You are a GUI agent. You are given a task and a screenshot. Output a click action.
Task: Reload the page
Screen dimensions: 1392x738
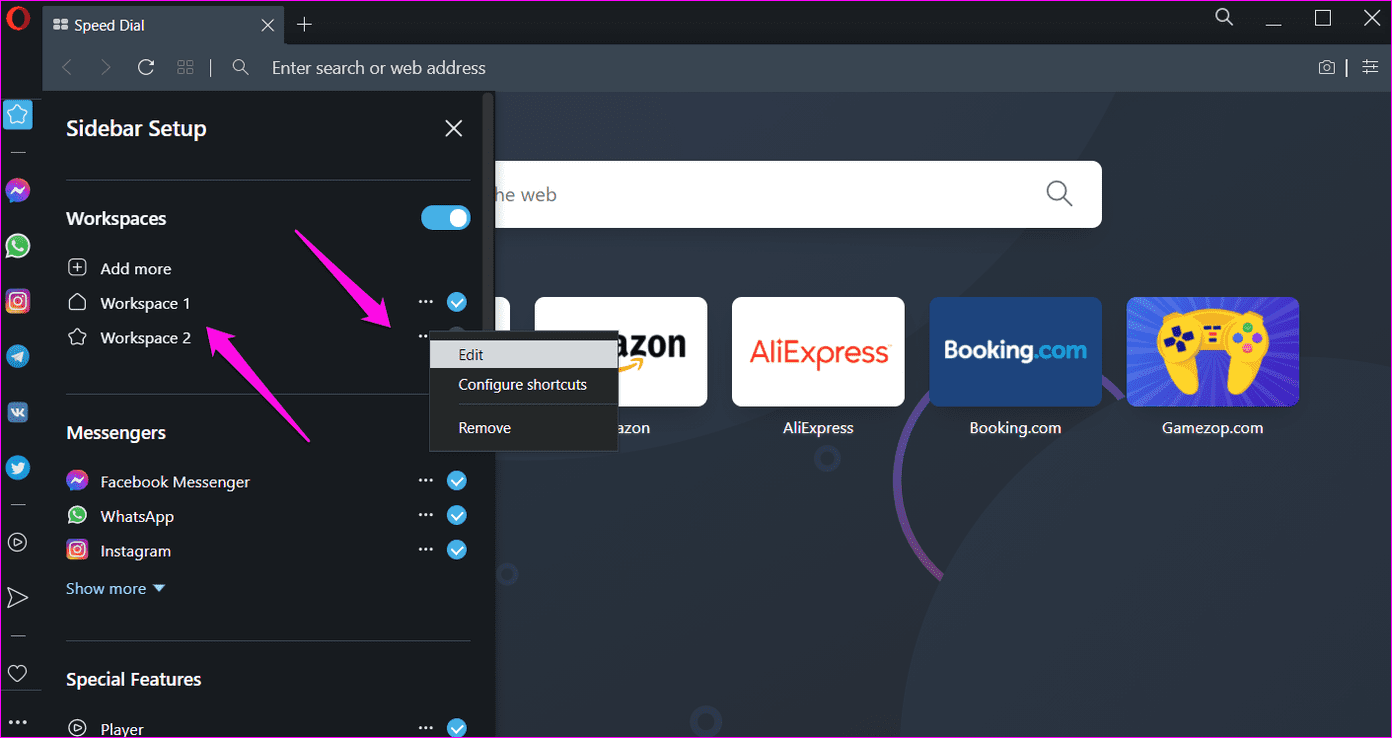point(146,68)
